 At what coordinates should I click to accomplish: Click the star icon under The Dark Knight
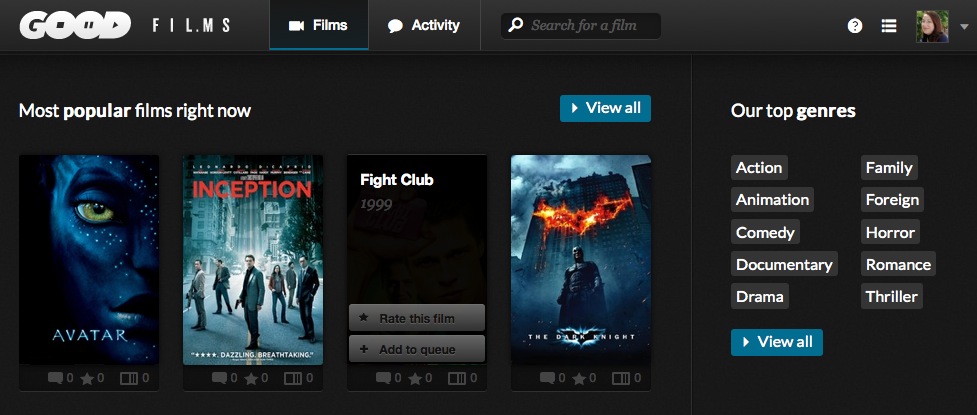pyautogui.click(x=579, y=379)
